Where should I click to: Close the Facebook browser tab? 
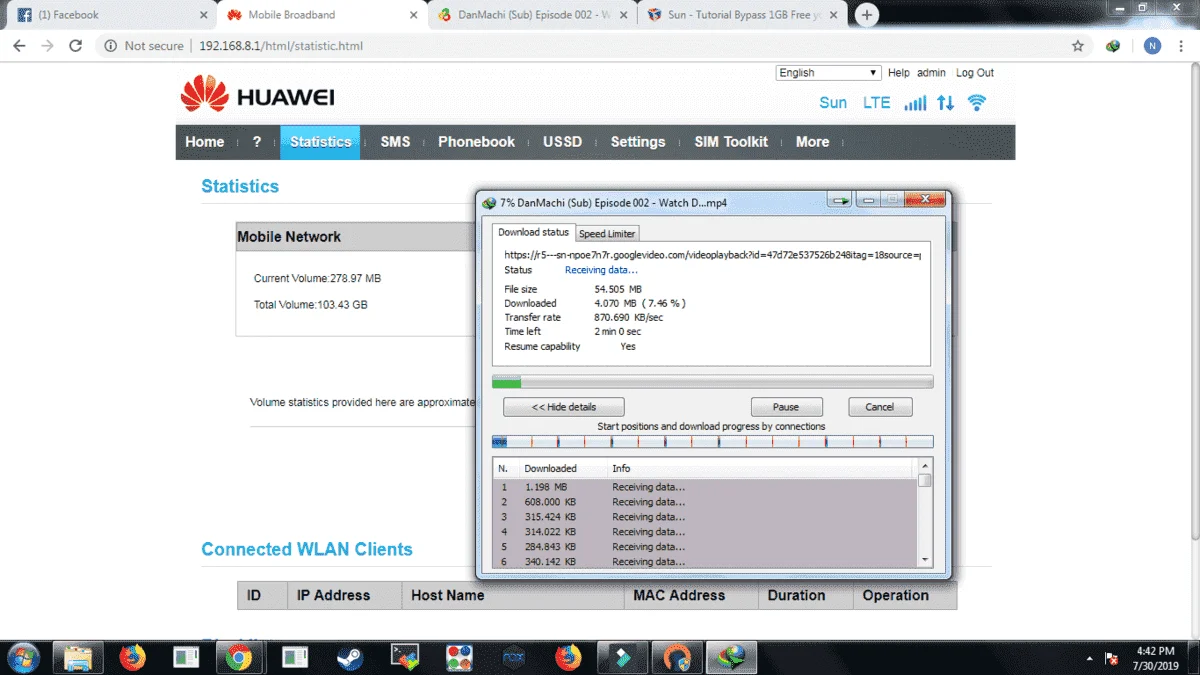[x=204, y=15]
